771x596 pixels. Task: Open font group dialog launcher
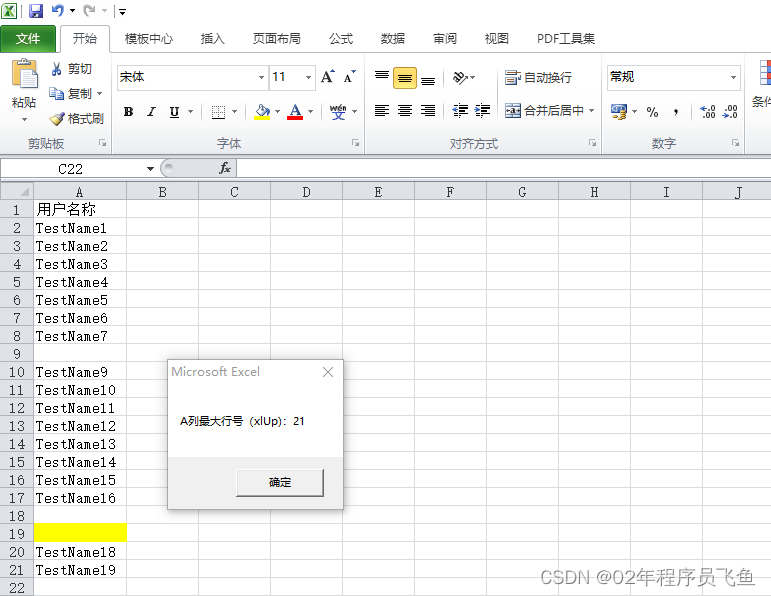point(356,143)
